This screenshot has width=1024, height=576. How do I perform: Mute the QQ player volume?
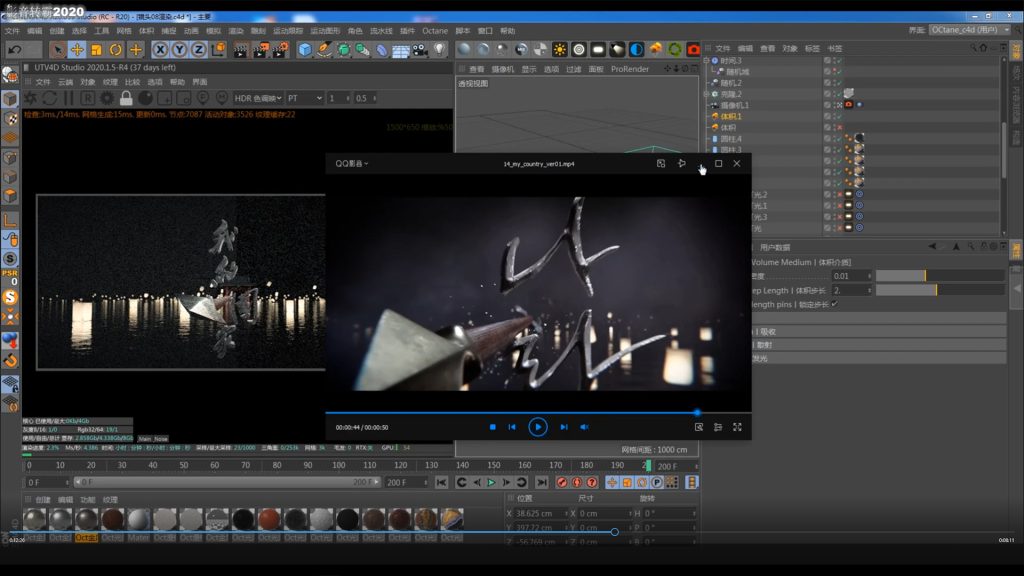click(x=585, y=427)
